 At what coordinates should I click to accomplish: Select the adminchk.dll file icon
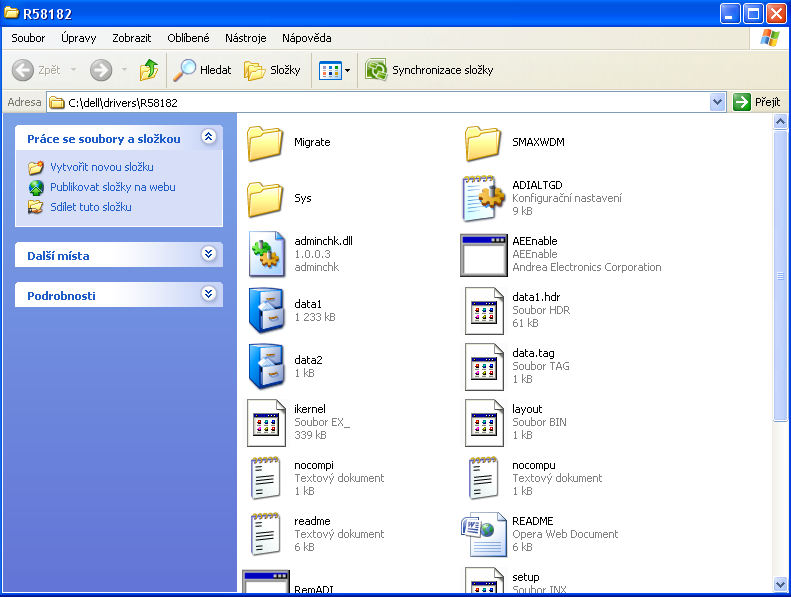(266, 254)
